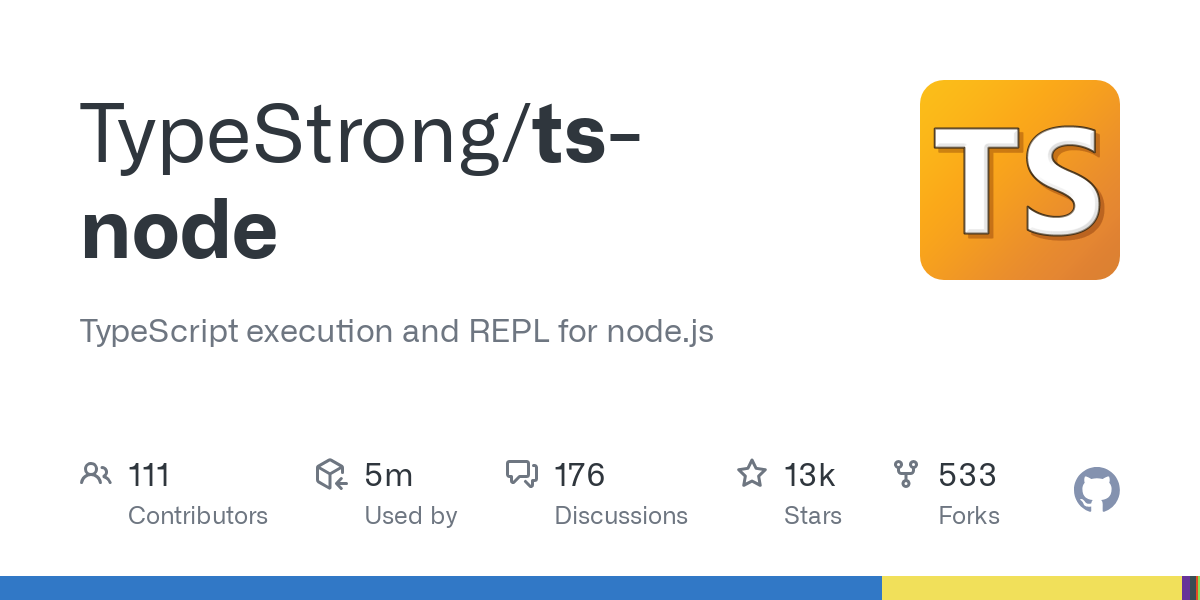
Task: Click the 176 discussions count
Action: (x=580, y=474)
